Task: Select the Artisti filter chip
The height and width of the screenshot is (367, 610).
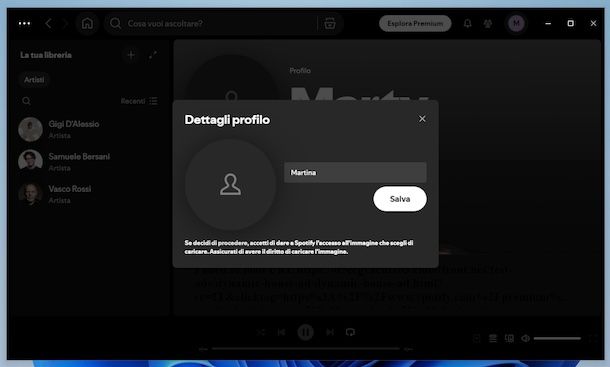Action: click(34, 80)
